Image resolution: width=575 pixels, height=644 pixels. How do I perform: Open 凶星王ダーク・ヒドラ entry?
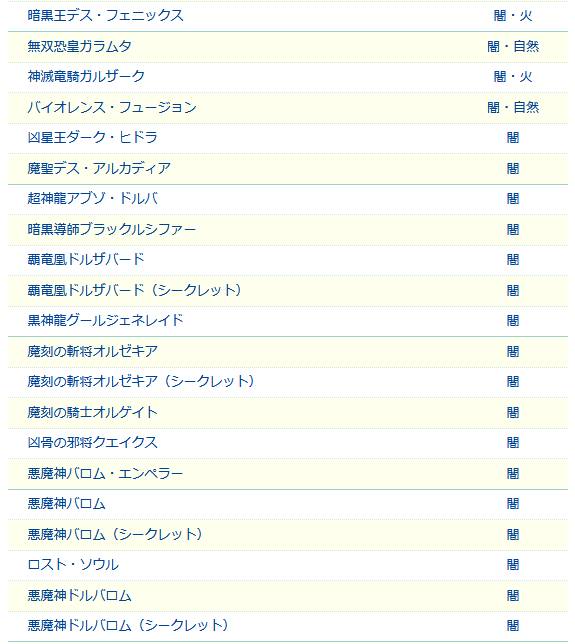click(x=92, y=137)
